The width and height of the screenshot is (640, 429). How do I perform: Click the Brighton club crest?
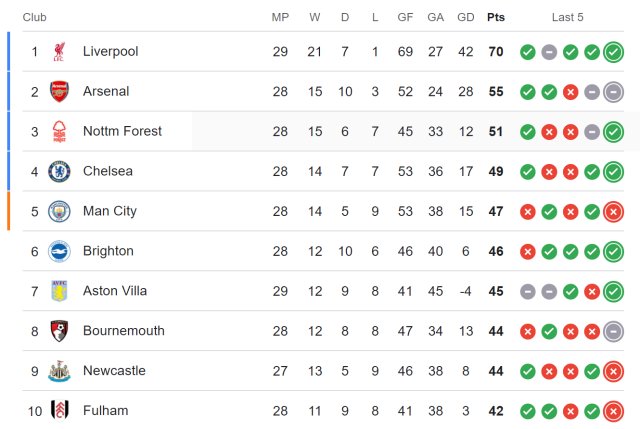[59, 251]
